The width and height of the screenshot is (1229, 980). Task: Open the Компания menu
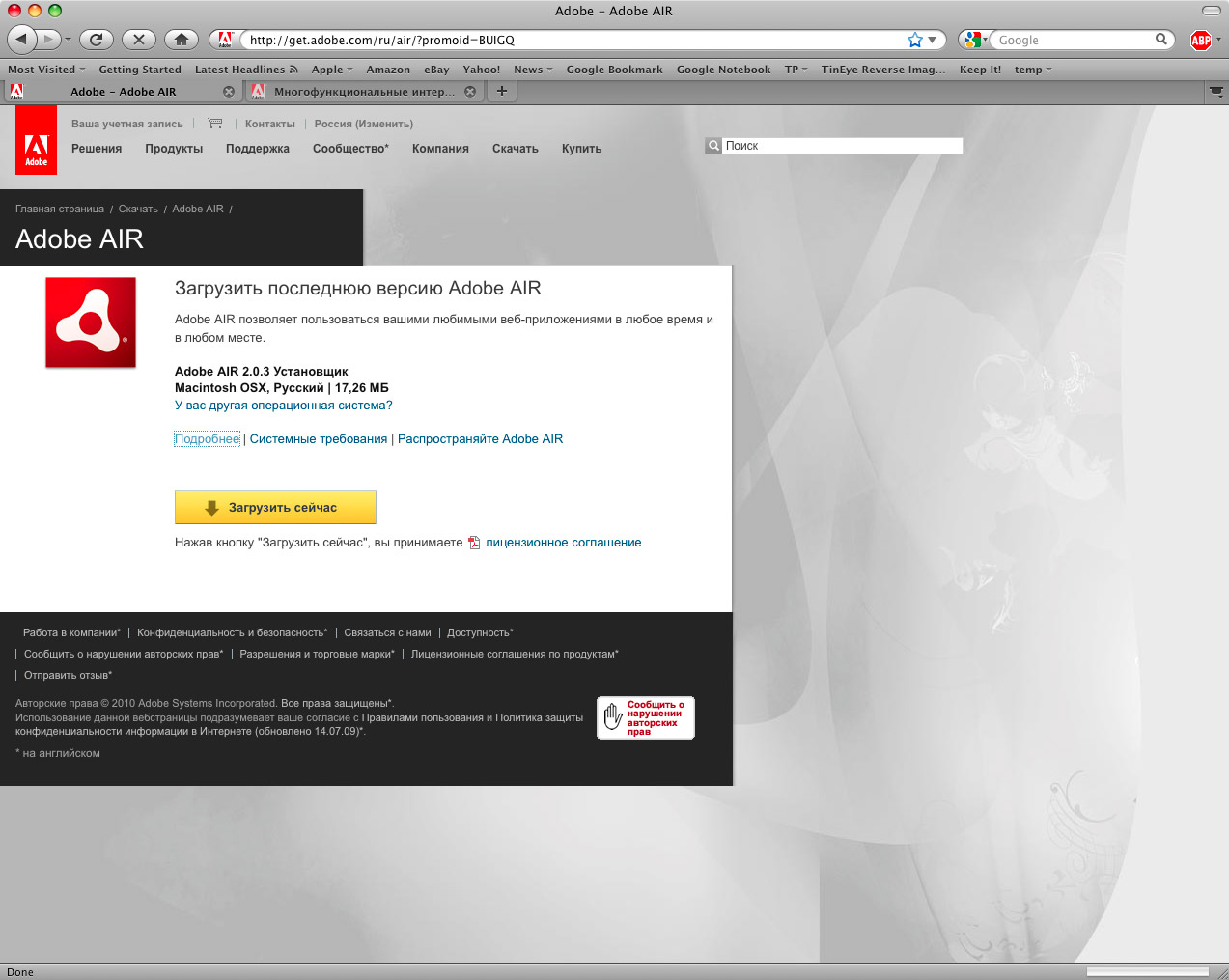[440, 149]
